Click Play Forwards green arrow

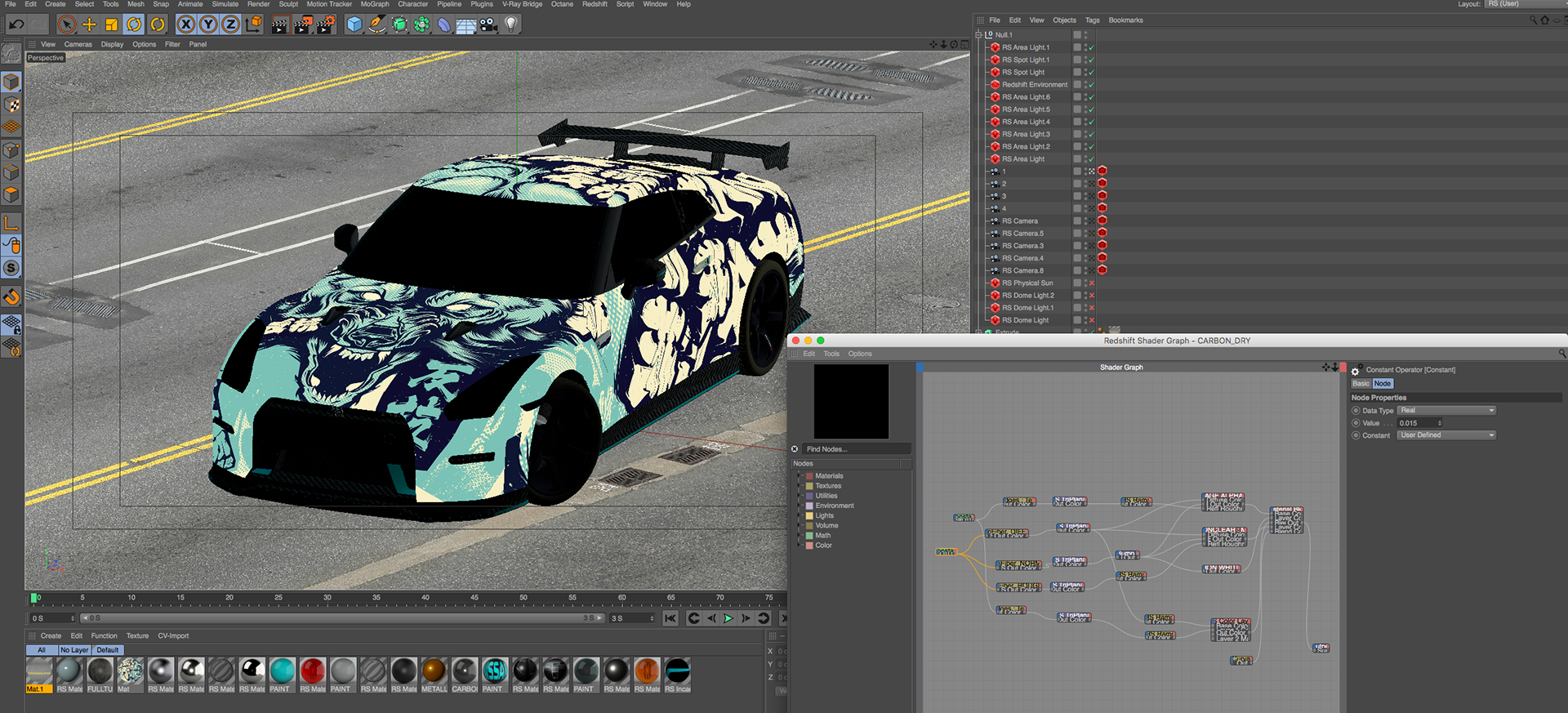[x=728, y=618]
